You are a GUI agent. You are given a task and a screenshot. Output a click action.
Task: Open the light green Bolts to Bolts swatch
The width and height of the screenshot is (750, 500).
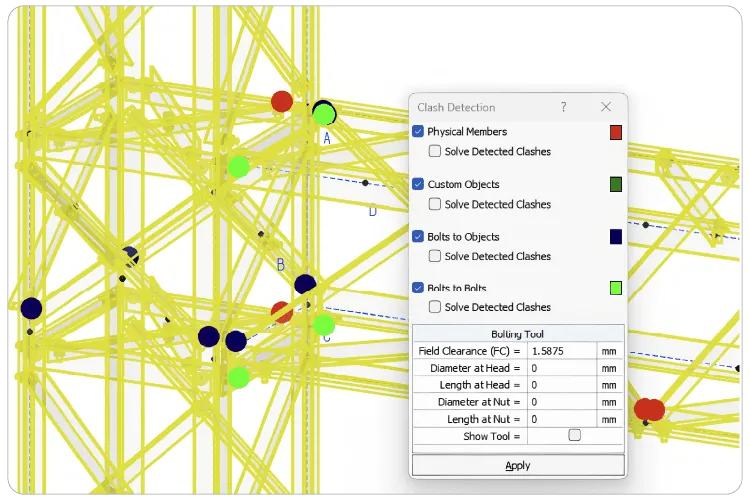click(616, 288)
